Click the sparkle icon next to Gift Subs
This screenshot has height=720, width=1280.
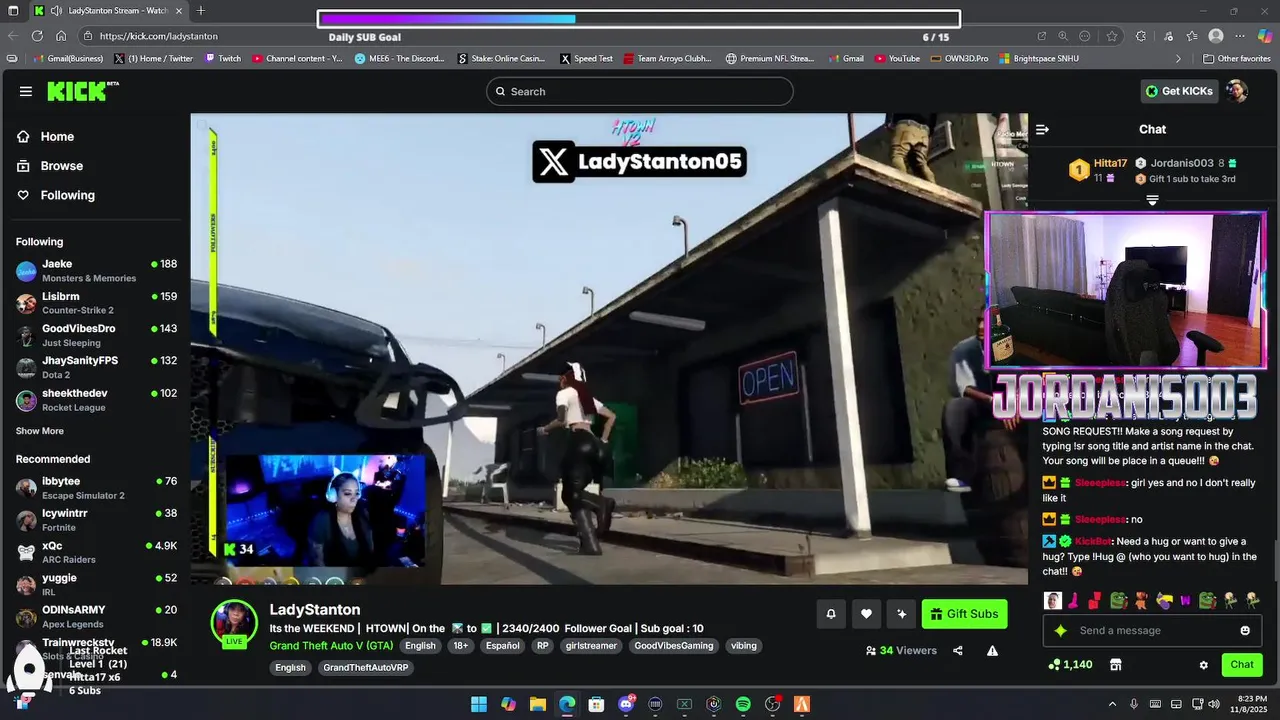click(x=901, y=614)
